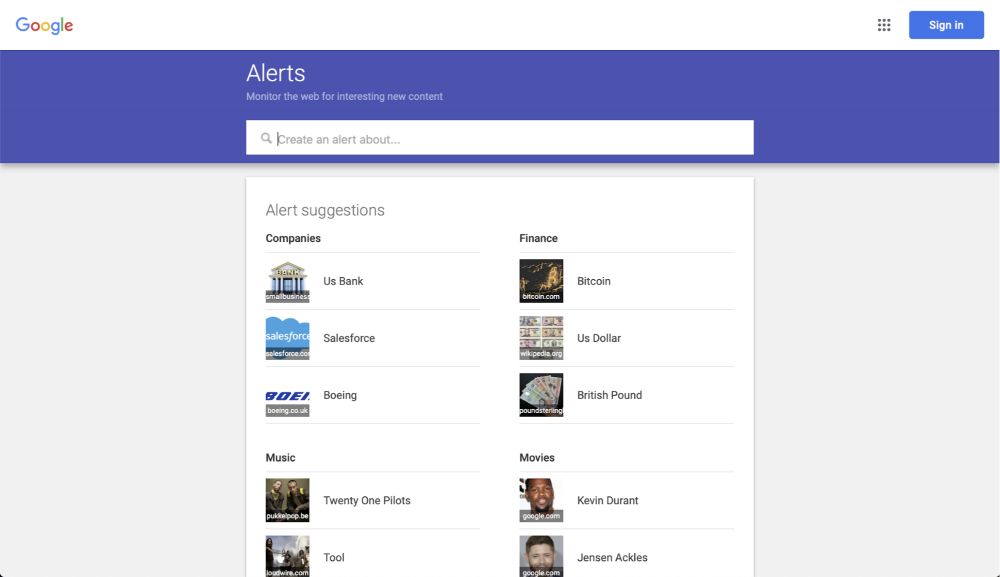This screenshot has width=1000, height=577.
Task: Click the Salesforce cloud logo thumbnail
Action: pyautogui.click(x=287, y=338)
